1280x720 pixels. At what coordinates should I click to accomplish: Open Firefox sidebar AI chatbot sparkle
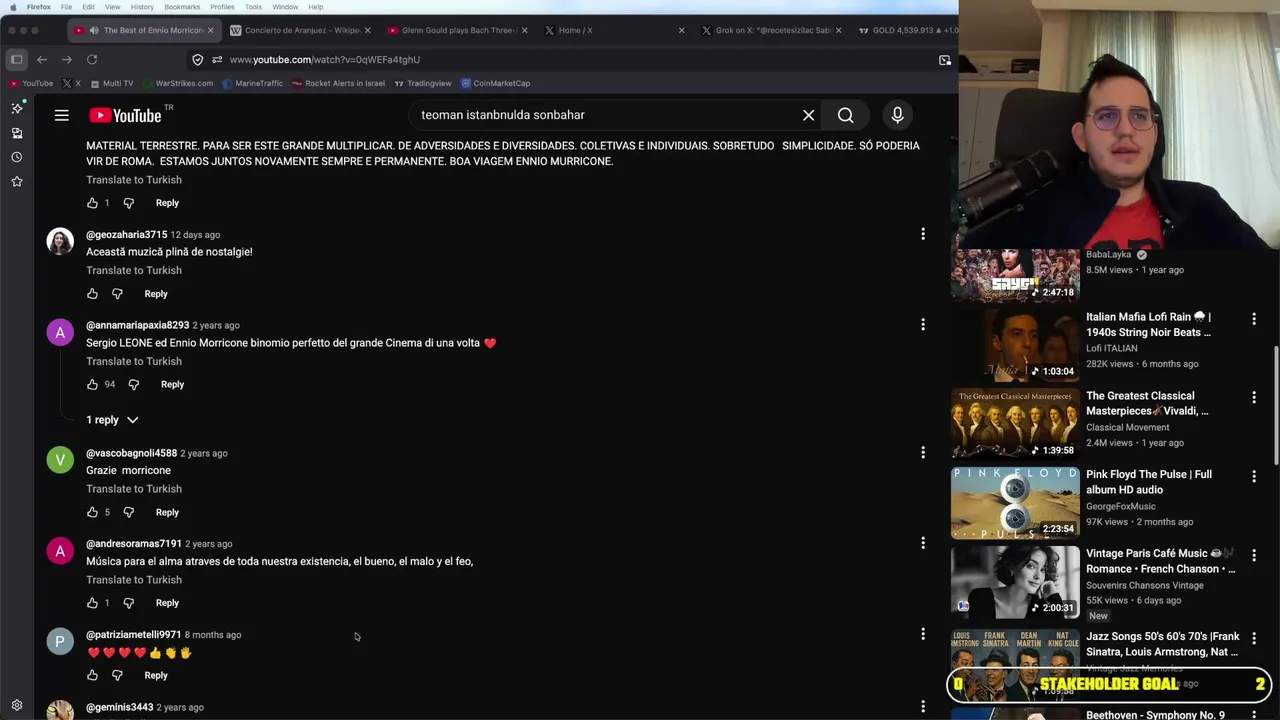coord(17,108)
